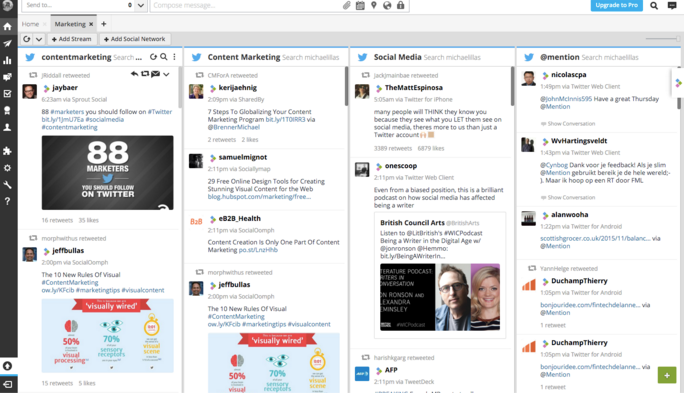Open @JohnMcInnis595 mention link
This screenshot has width=684, height=394.
click(566, 99)
